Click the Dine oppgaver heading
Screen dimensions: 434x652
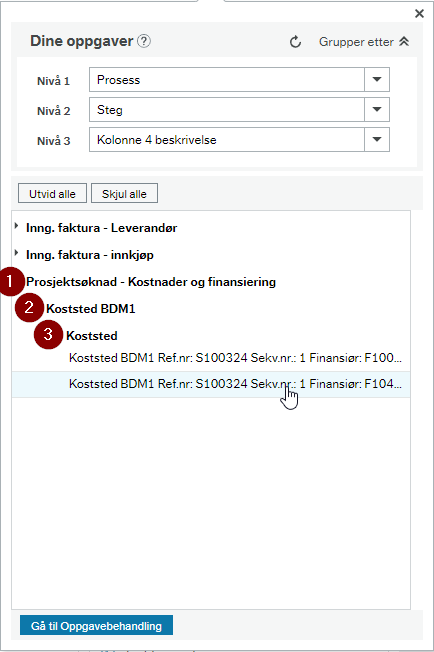pos(81,41)
